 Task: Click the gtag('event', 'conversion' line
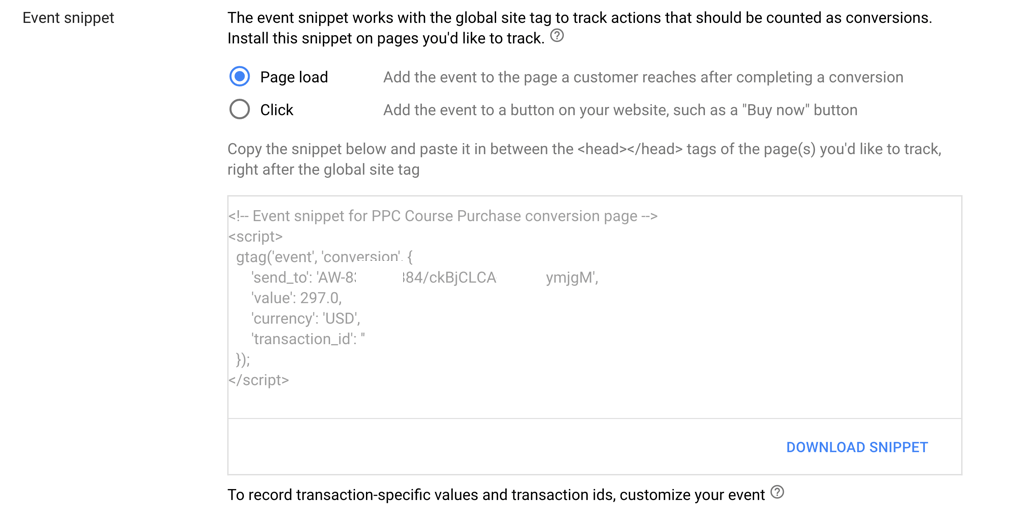(324, 257)
